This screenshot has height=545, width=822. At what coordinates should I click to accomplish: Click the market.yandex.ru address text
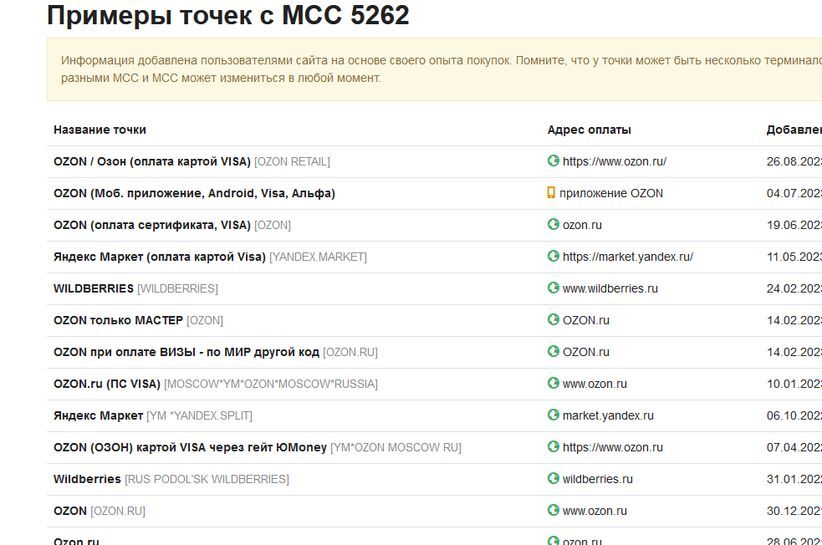pos(608,416)
